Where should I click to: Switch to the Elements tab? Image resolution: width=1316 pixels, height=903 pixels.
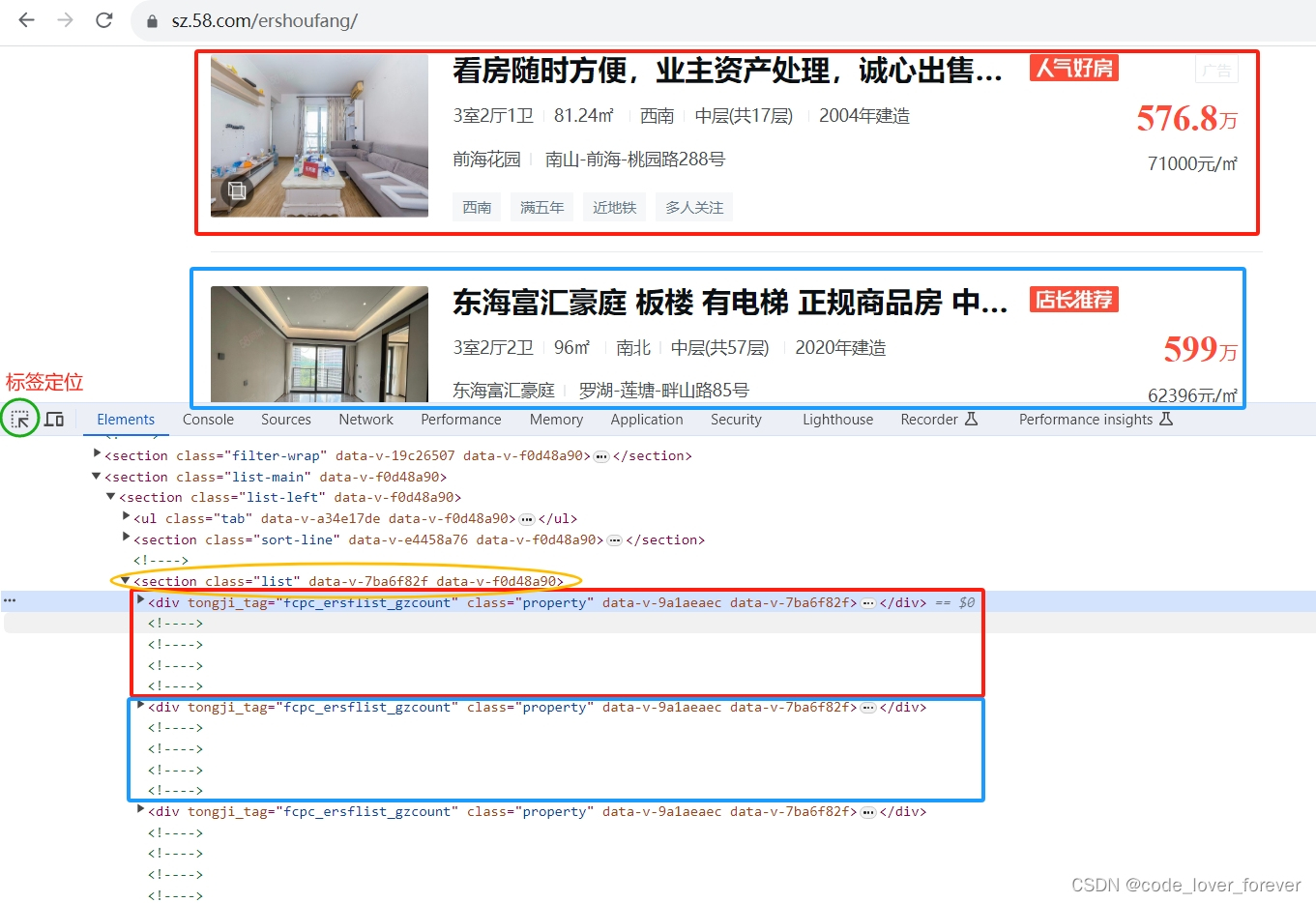pos(126,420)
